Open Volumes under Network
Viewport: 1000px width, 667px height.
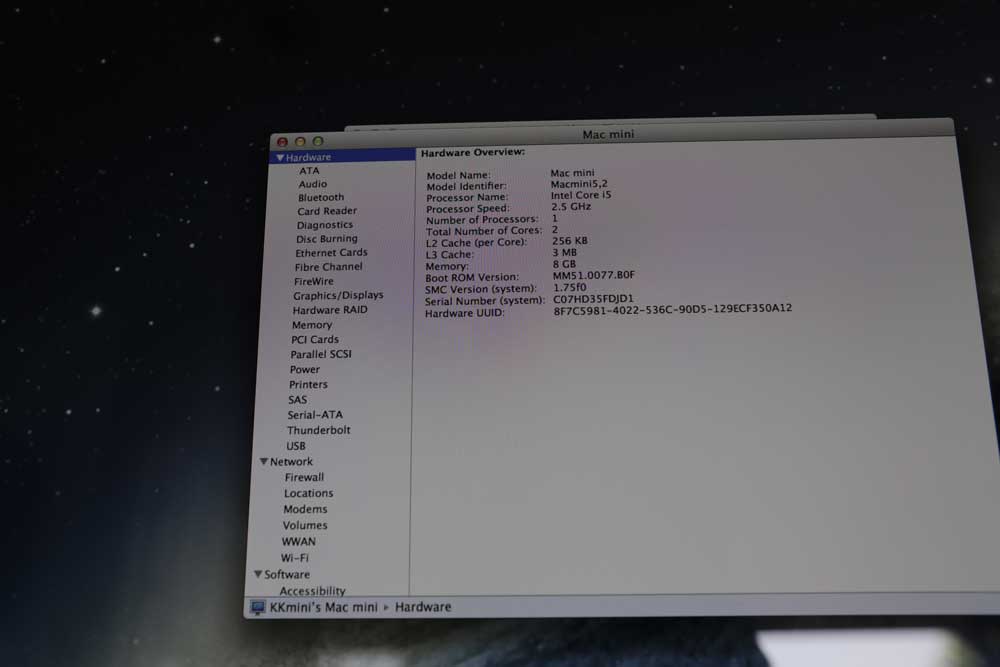(305, 525)
